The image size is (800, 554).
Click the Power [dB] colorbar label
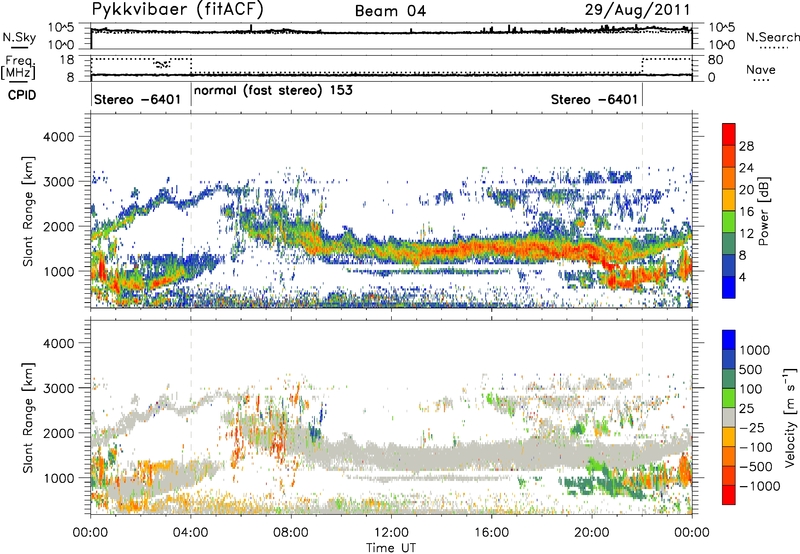click(763, 211)
